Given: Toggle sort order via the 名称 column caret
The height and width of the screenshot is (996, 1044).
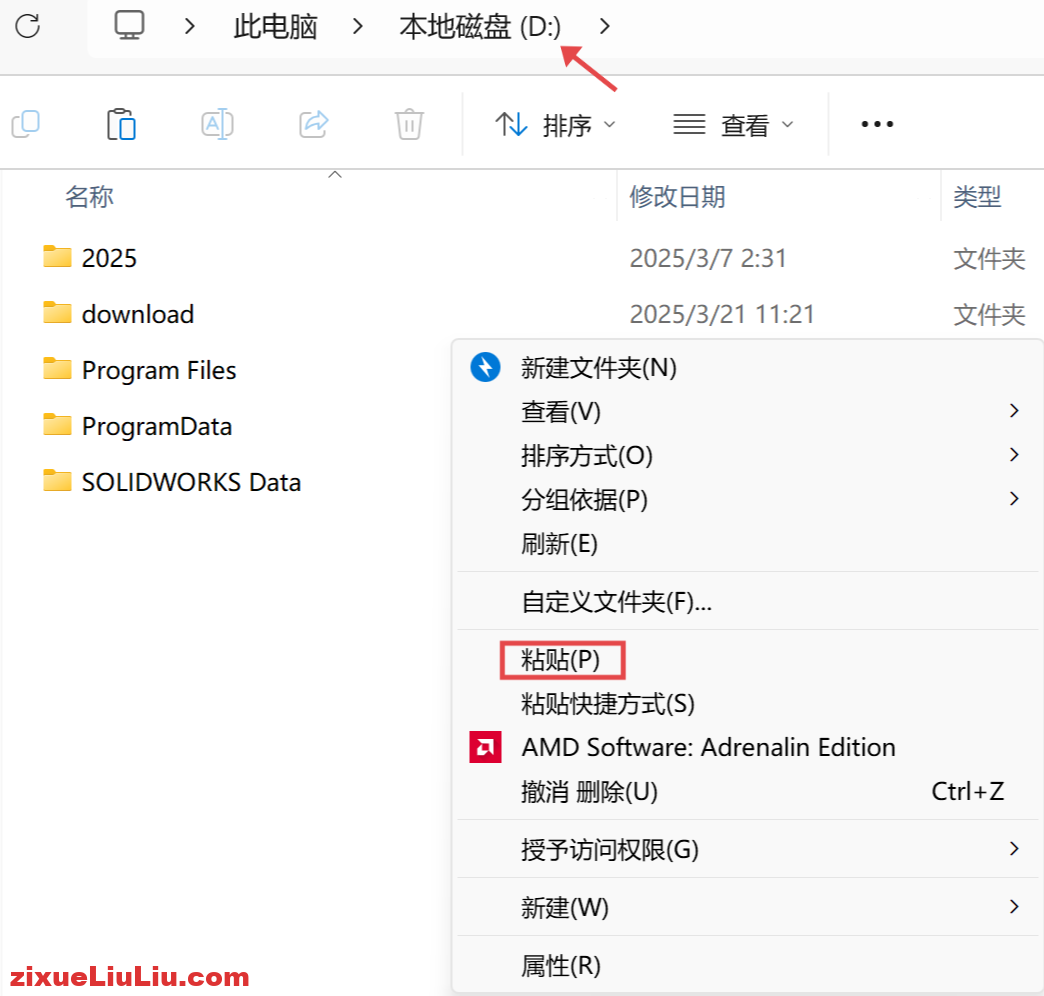Looking at the screenshot, I should [335, 173].
